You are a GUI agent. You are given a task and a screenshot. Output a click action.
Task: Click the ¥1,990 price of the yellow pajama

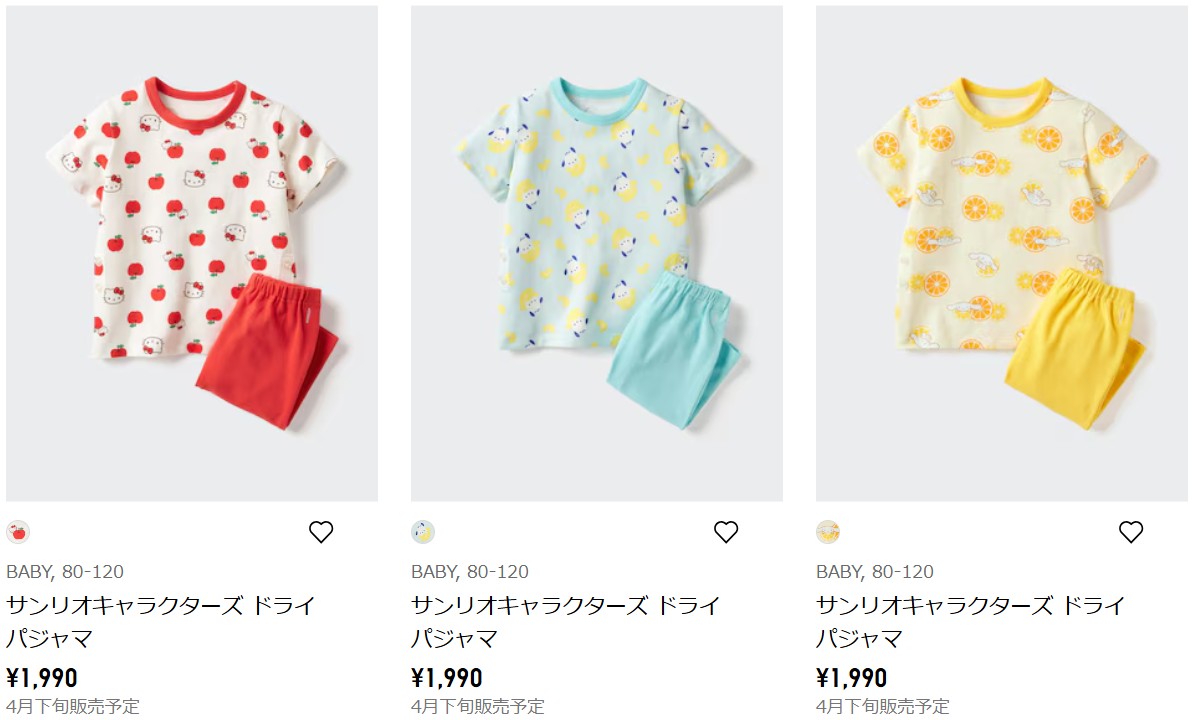coord(852,677)
